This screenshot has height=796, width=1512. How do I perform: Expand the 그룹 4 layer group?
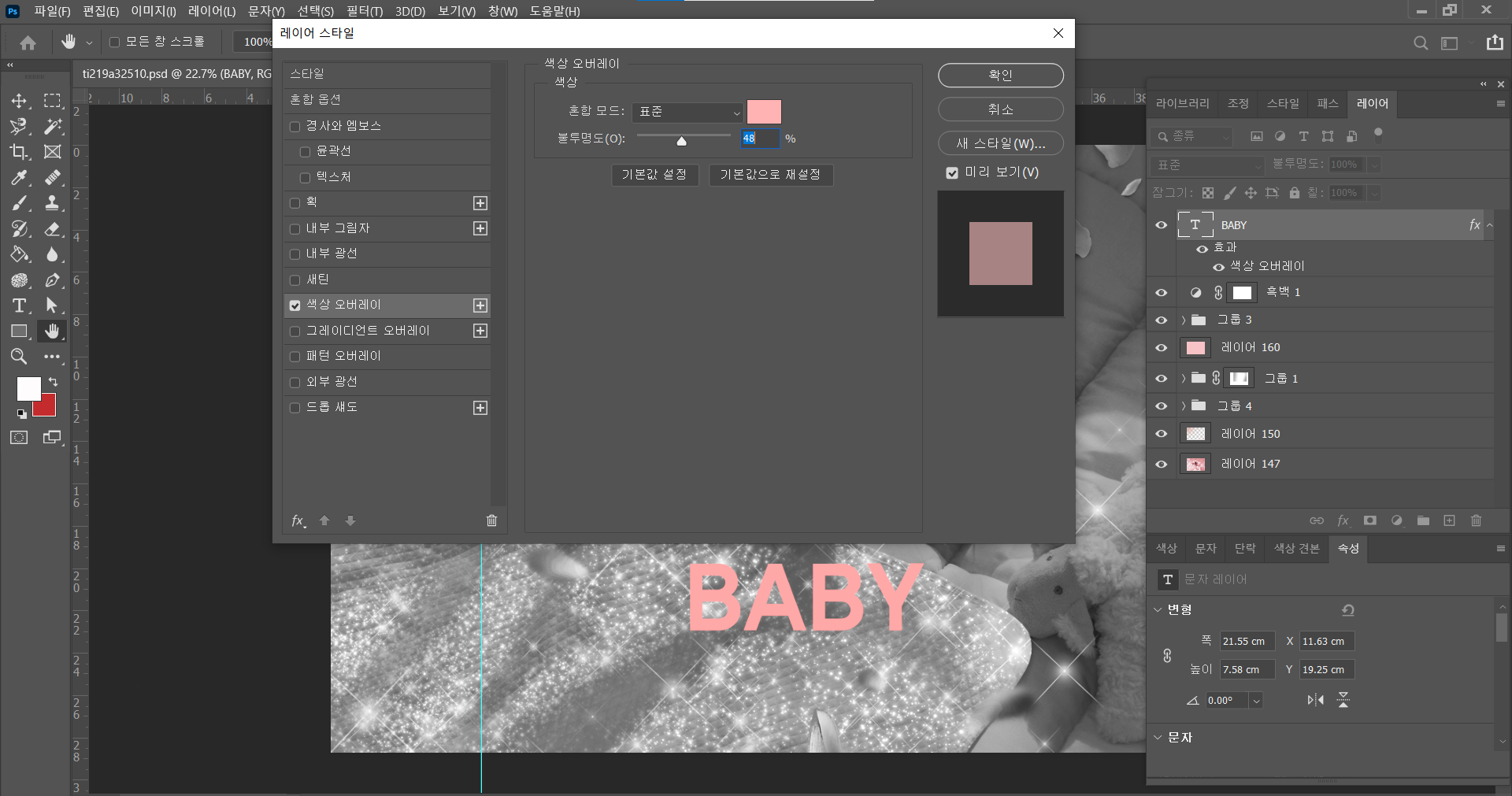(1183, 406)
